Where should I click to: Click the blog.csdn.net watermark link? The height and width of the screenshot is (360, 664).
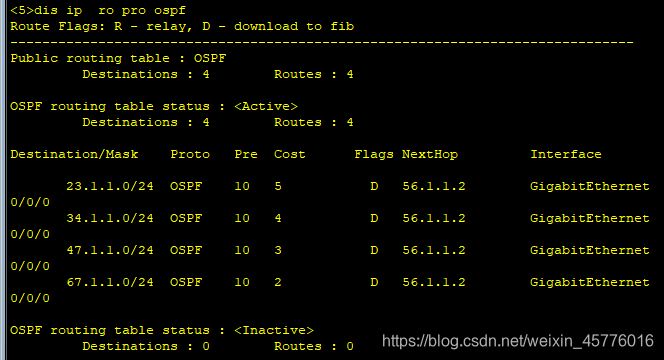click(518, 341)
